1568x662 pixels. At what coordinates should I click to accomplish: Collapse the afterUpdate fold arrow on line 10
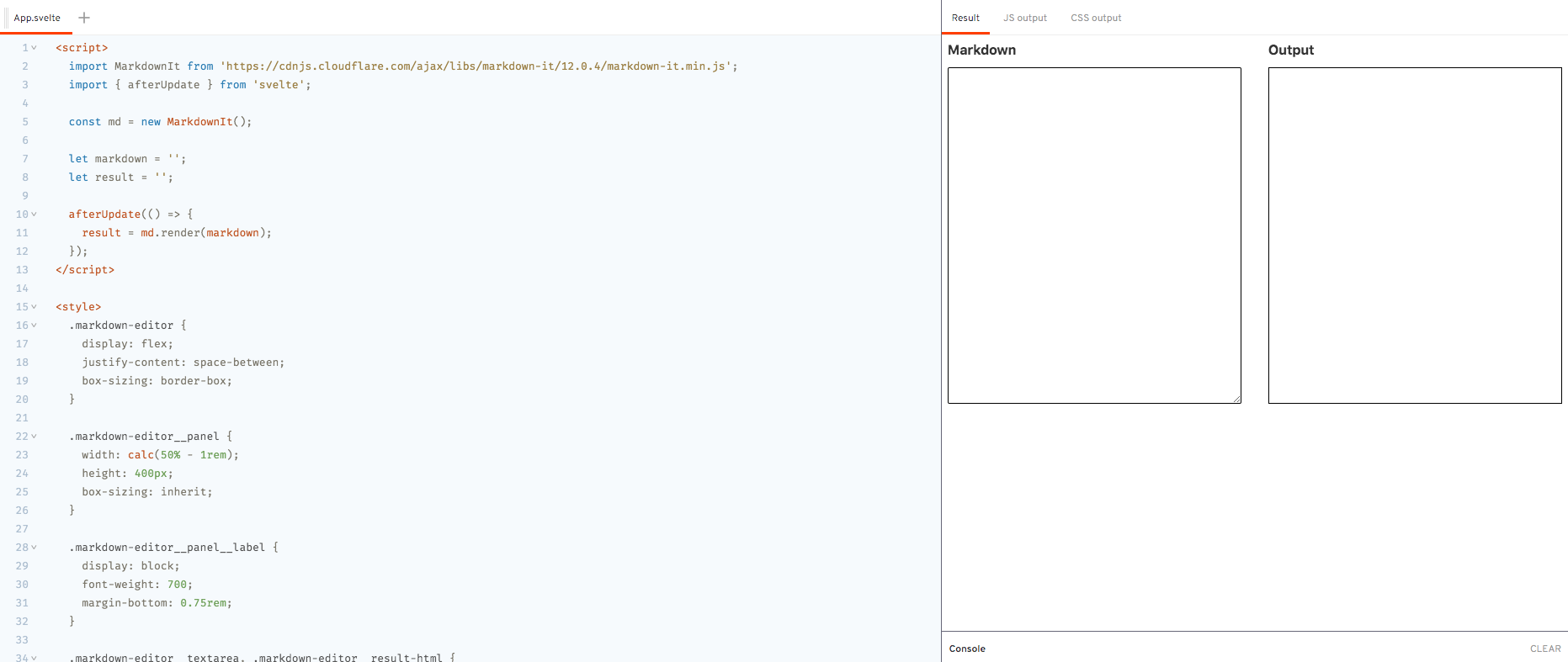[35, 214]
